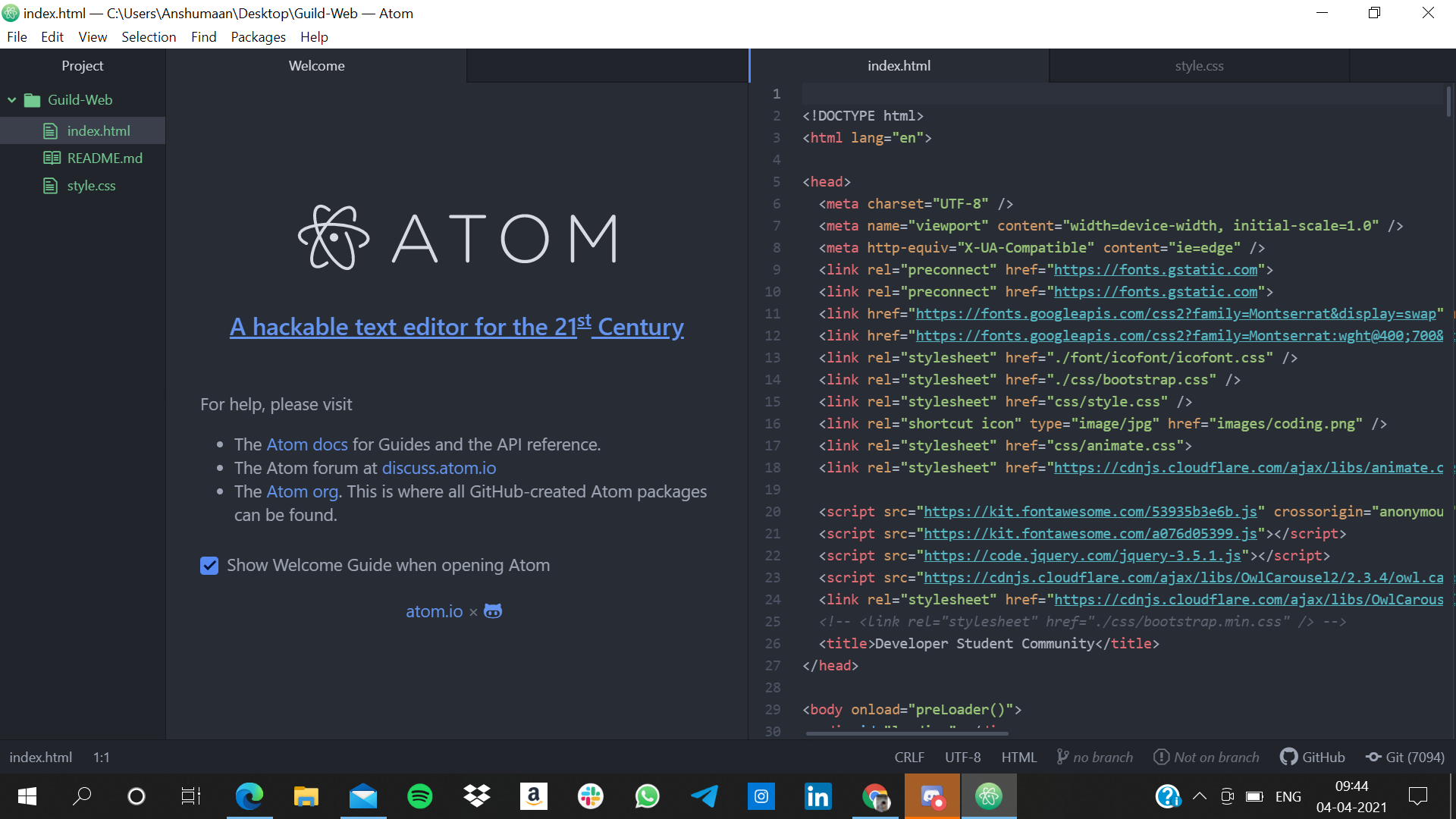Open Telegram from the taskbar
The image size is (1456, 819).
(704, 796)
